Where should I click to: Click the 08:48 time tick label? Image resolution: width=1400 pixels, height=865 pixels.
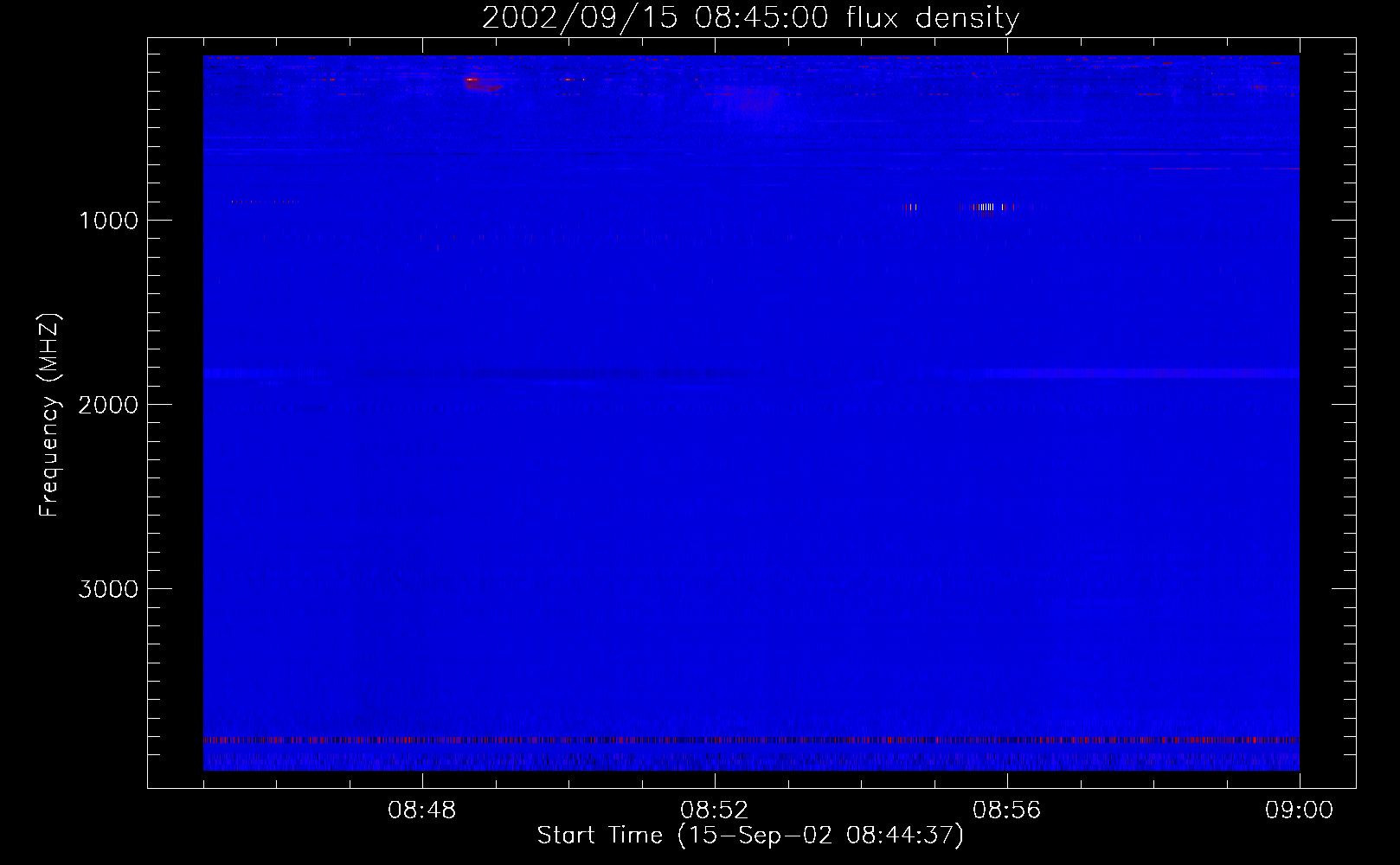tap(422, 811)
